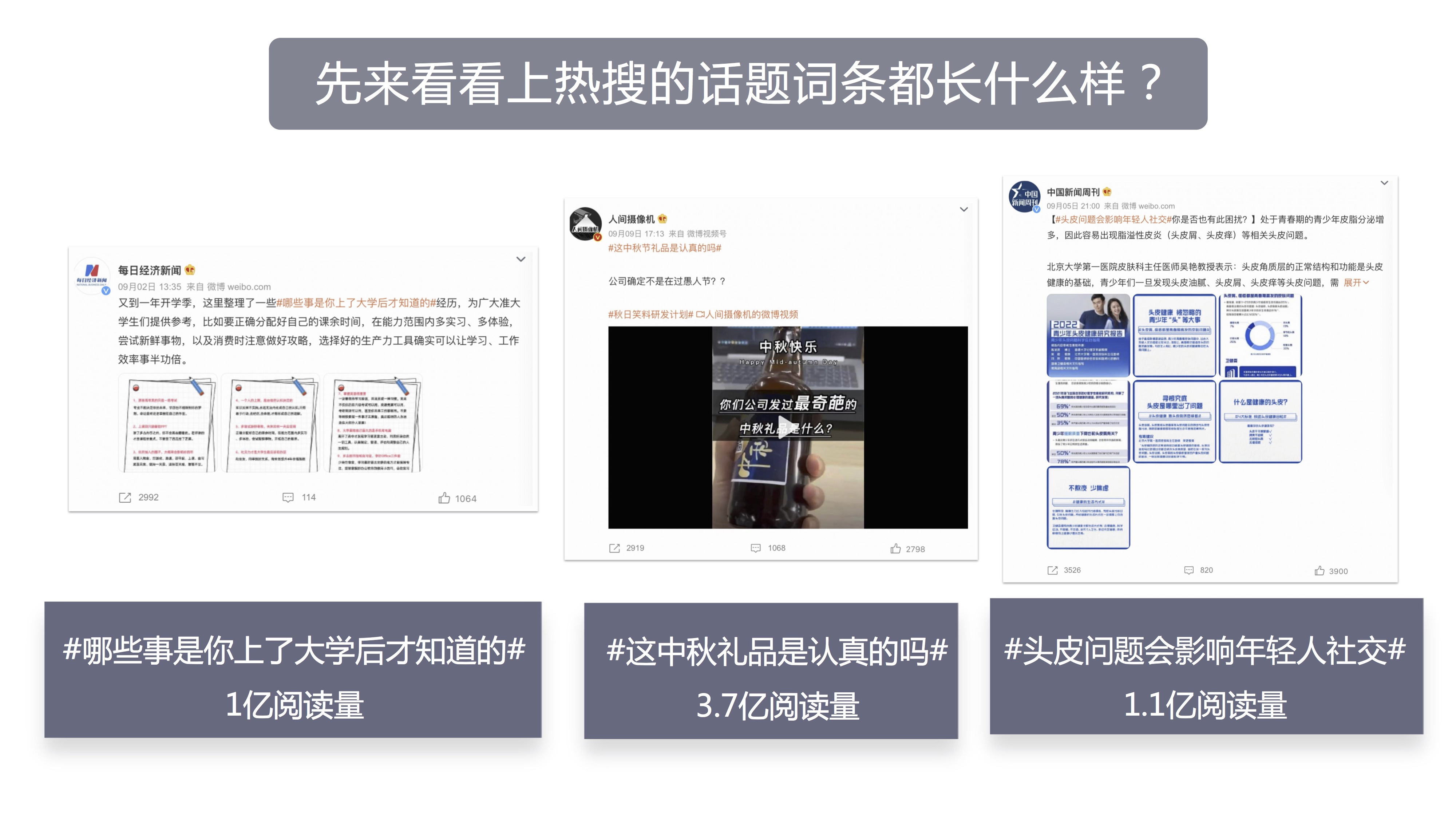Like the 每日经济新闻 post
Viewport: 1456px width, 819px height.
click(x=444, y=498)
